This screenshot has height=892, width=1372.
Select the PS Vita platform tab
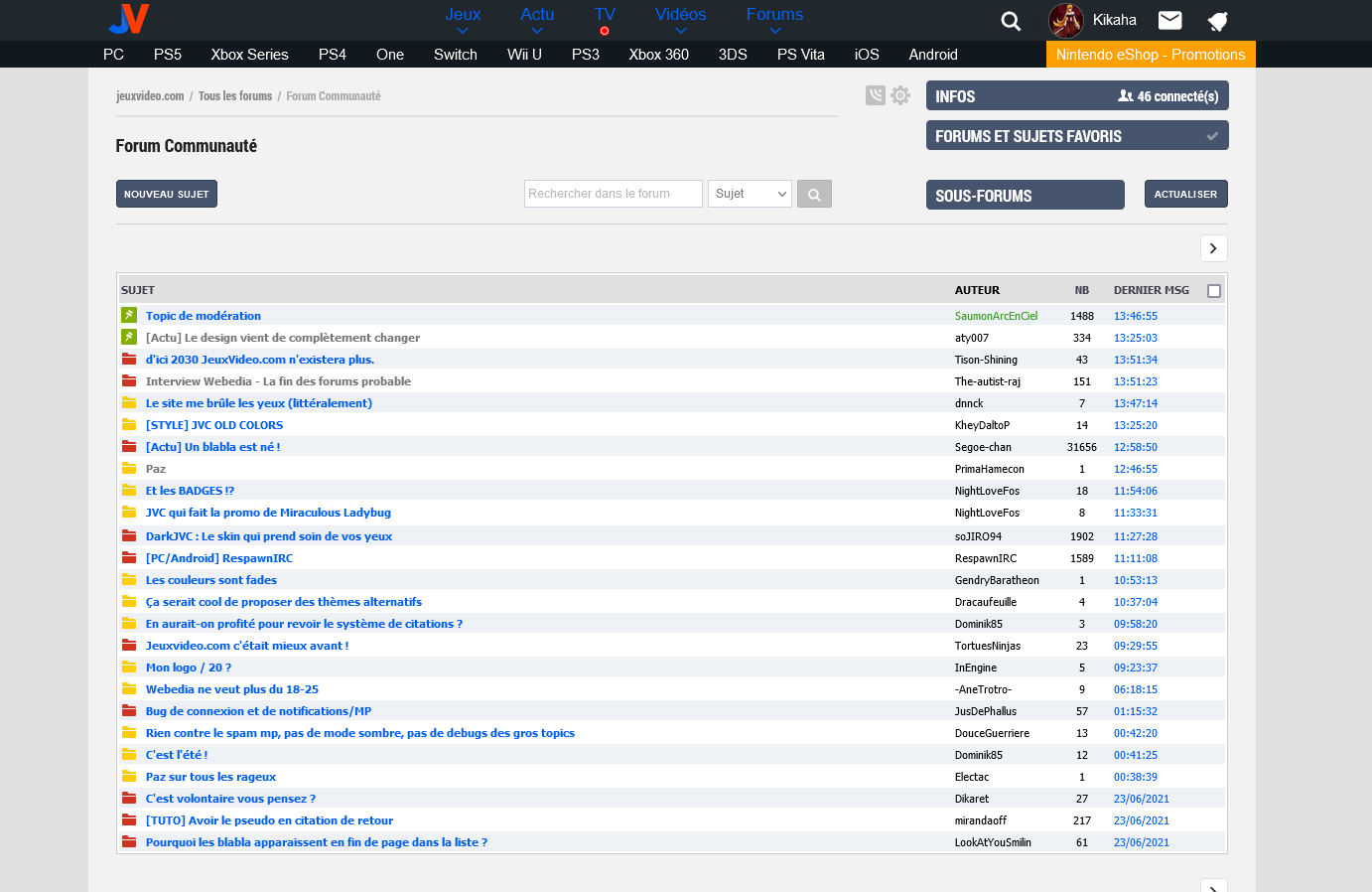pos(801,55)
